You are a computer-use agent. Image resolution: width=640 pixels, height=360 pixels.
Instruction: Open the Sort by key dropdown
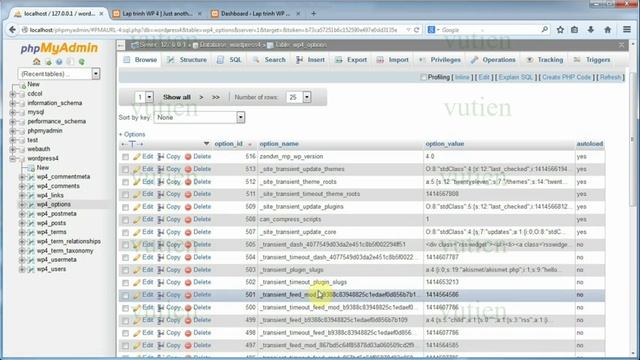199,118
